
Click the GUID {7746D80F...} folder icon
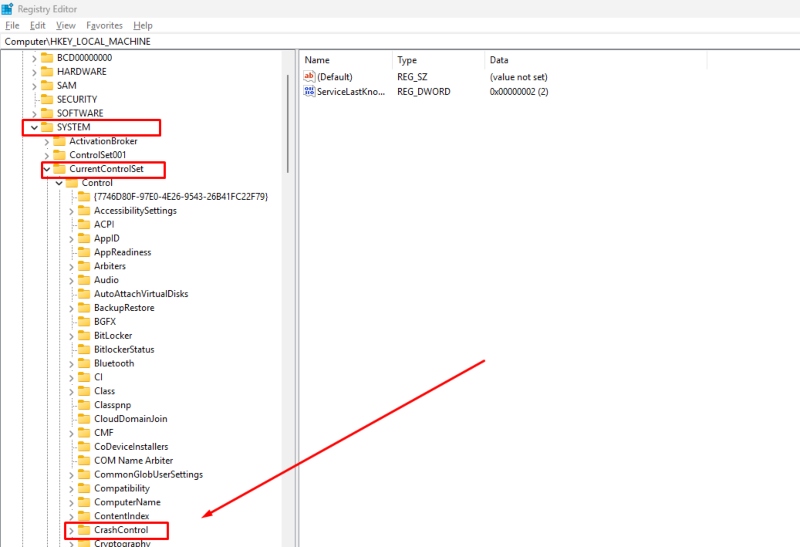pyautogui.click(x=84, y=196)
